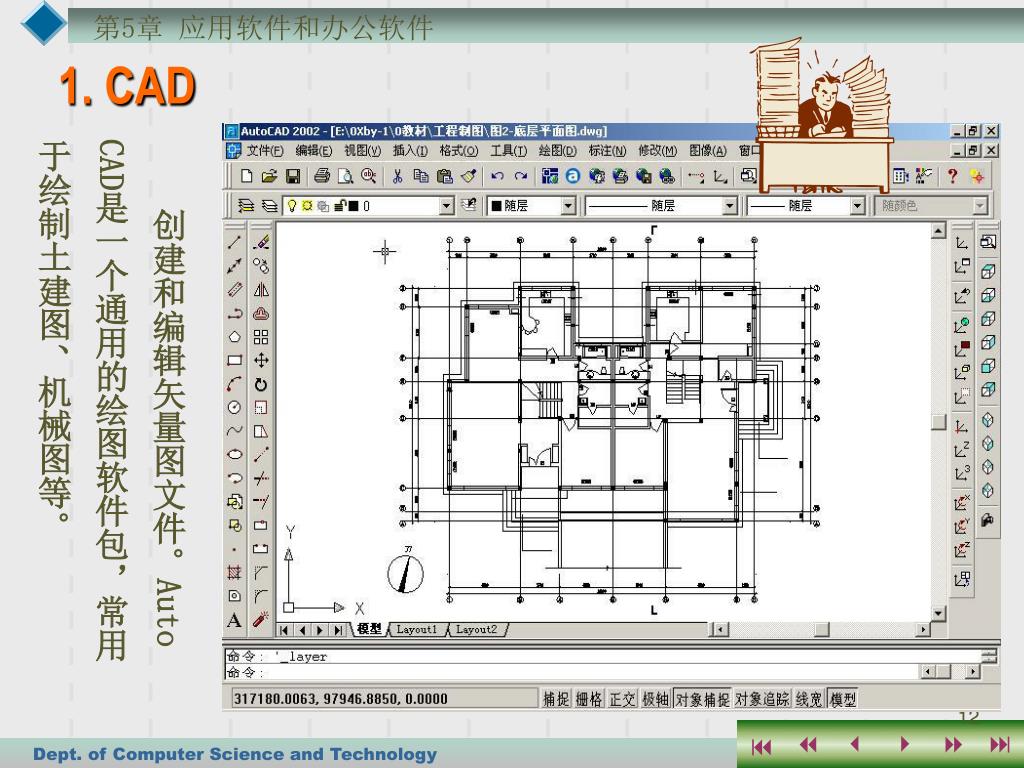Open Help with the question mark icon
The height and width of the screenshot is (768, 1024).
click(x=953, y=176)
